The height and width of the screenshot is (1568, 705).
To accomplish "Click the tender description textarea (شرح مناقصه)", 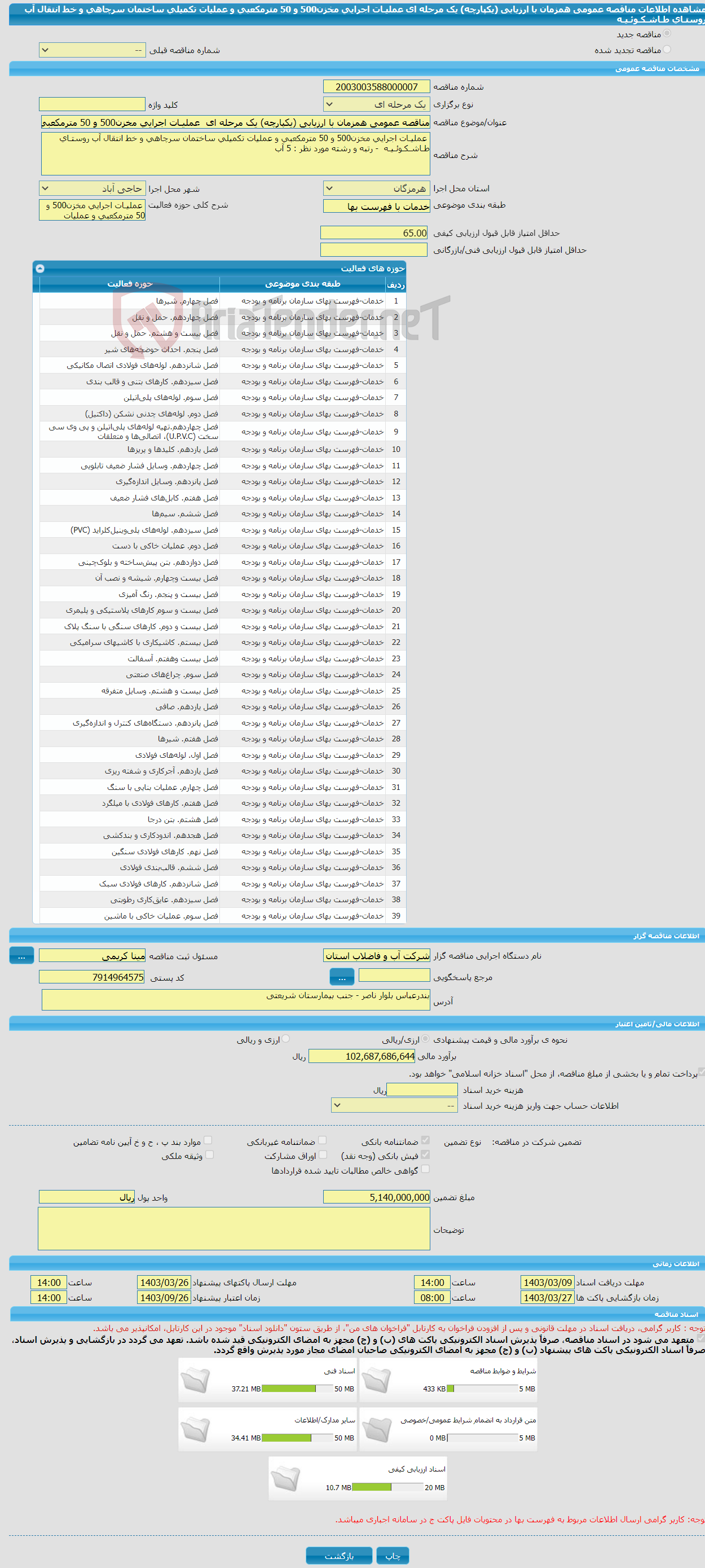I will tap(235, 154).
